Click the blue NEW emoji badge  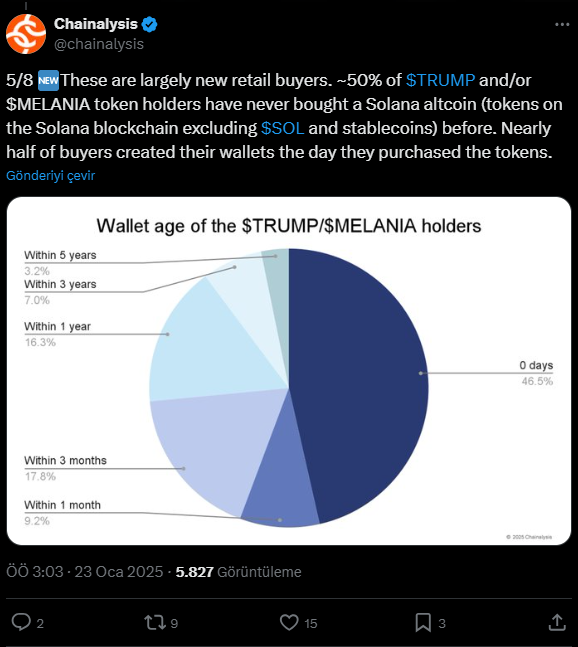pyautogui.click(x=48, y=80)
